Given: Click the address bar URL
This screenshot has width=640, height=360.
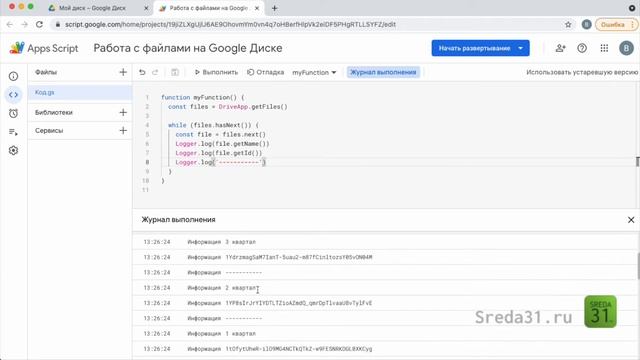Looking at the screenshot, I should click(x=230, y=24).
